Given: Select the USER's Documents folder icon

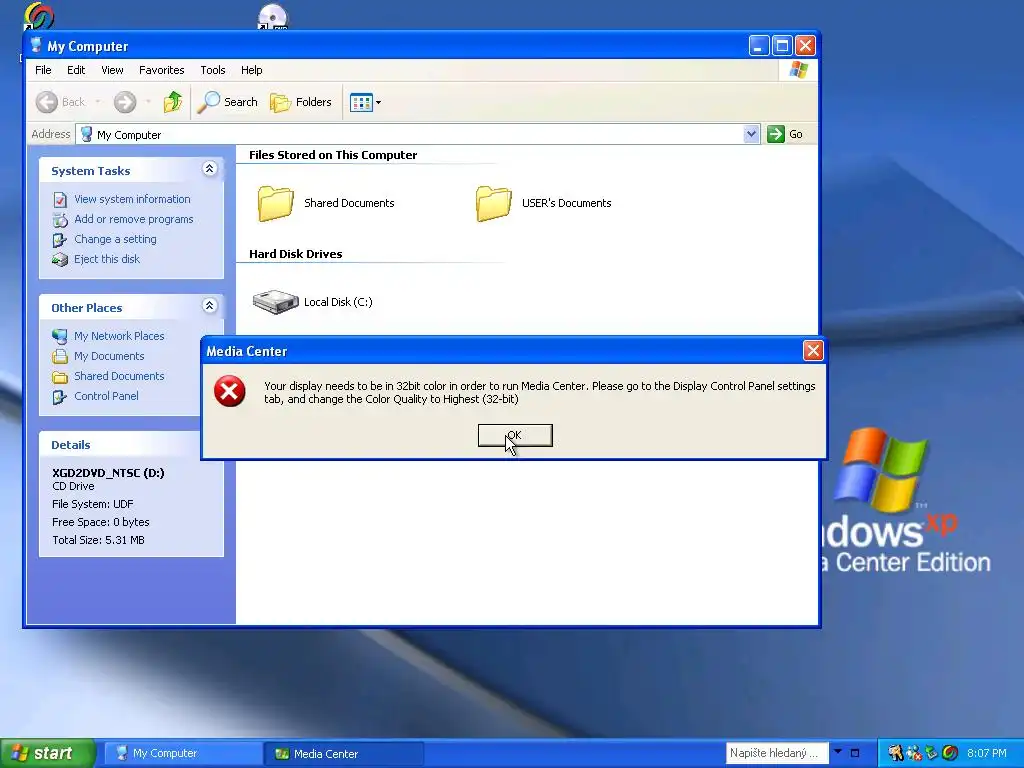Looking at the screenshot, I should click(x=493, y=203).
